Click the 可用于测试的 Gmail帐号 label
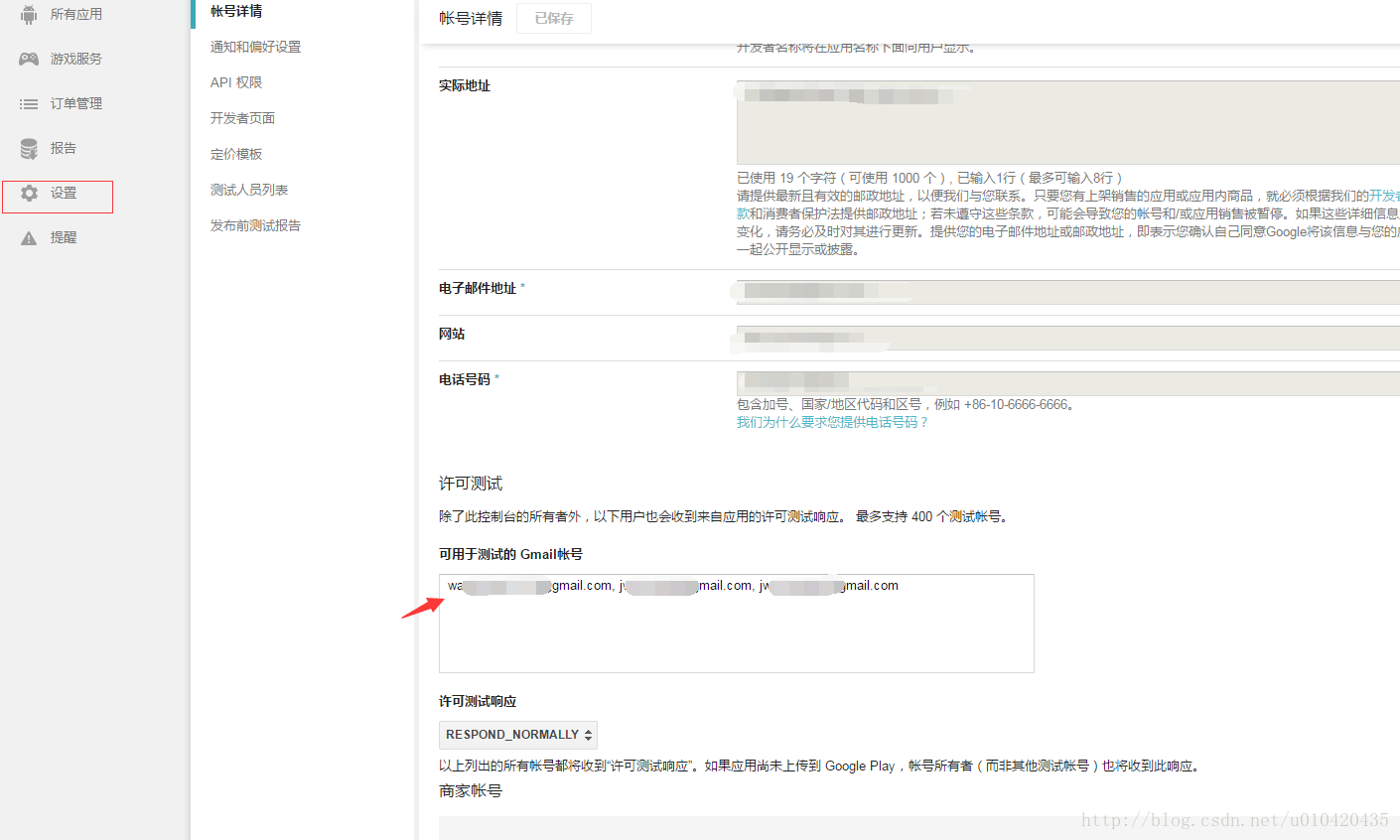 coord(510,554)
